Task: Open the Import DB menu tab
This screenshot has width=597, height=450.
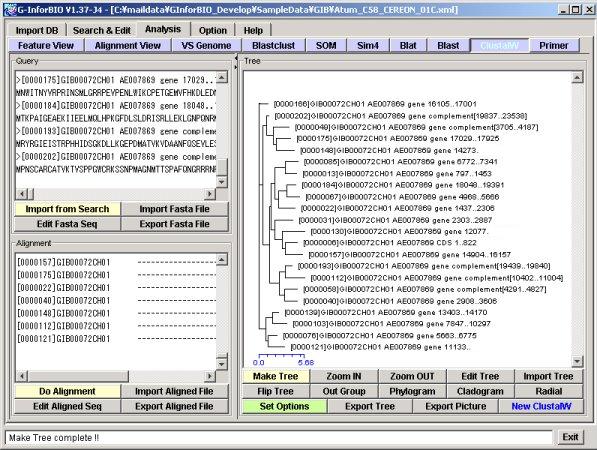Action: pyautogui.click(x=37, y=30)
